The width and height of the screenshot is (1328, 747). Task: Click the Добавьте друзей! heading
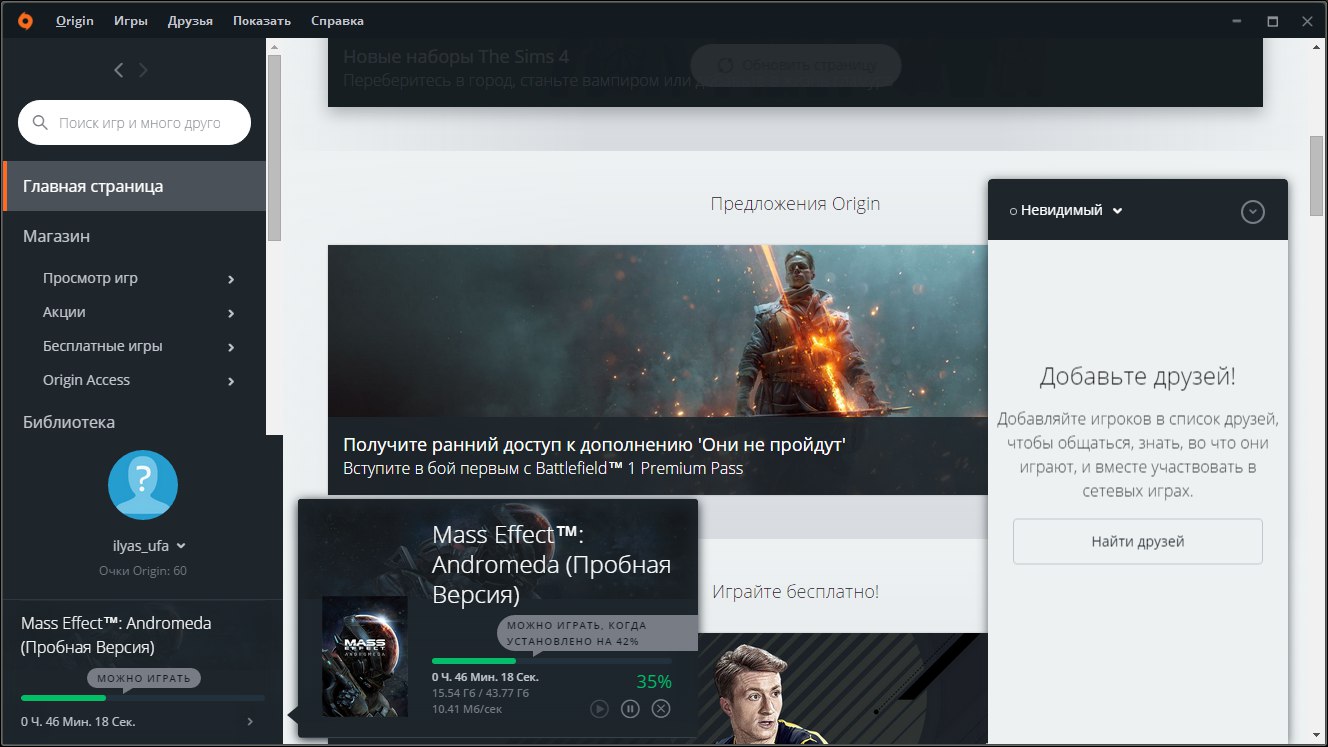(x=1138, y=377)
